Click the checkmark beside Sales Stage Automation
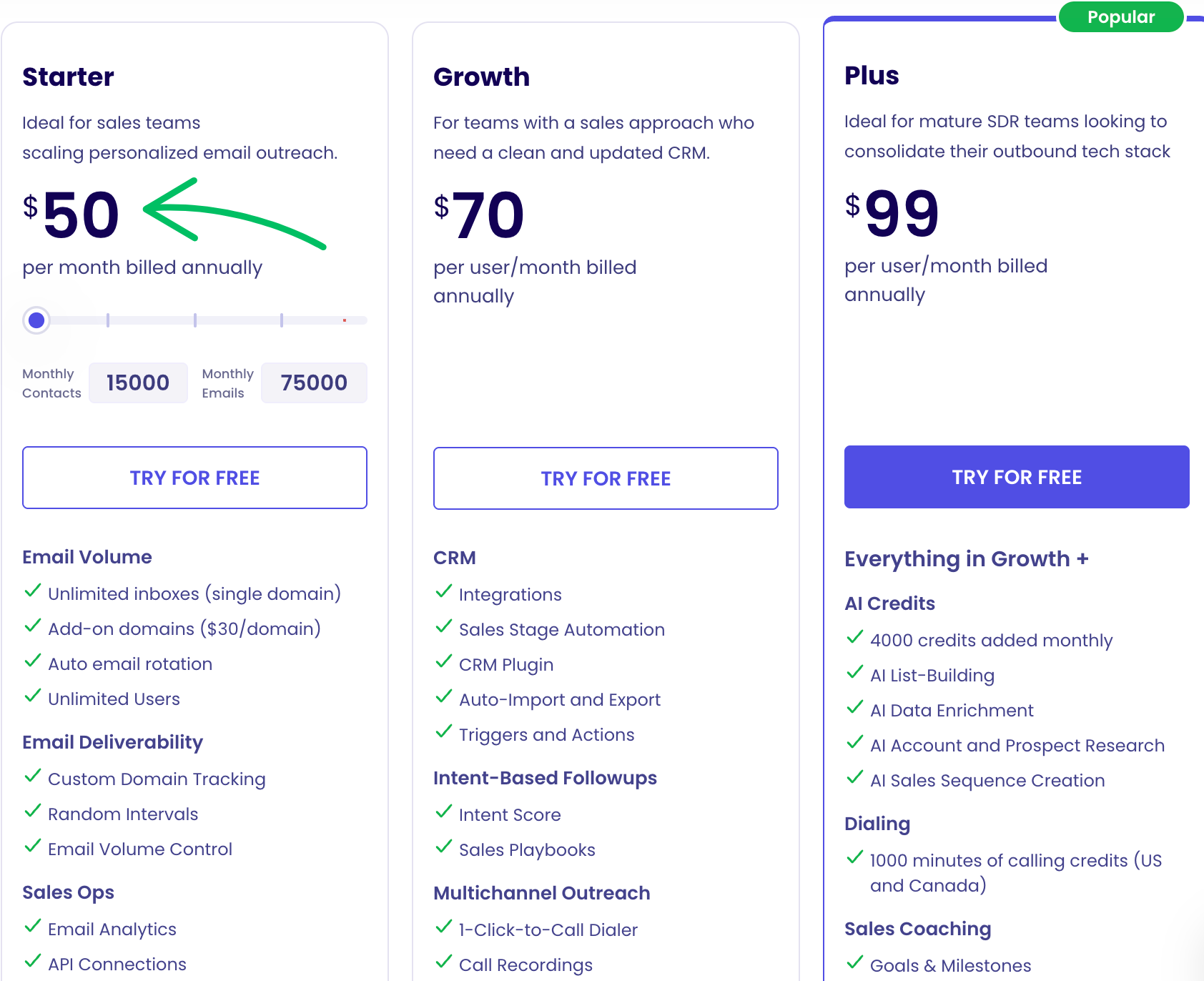 [x=443, y=627]
